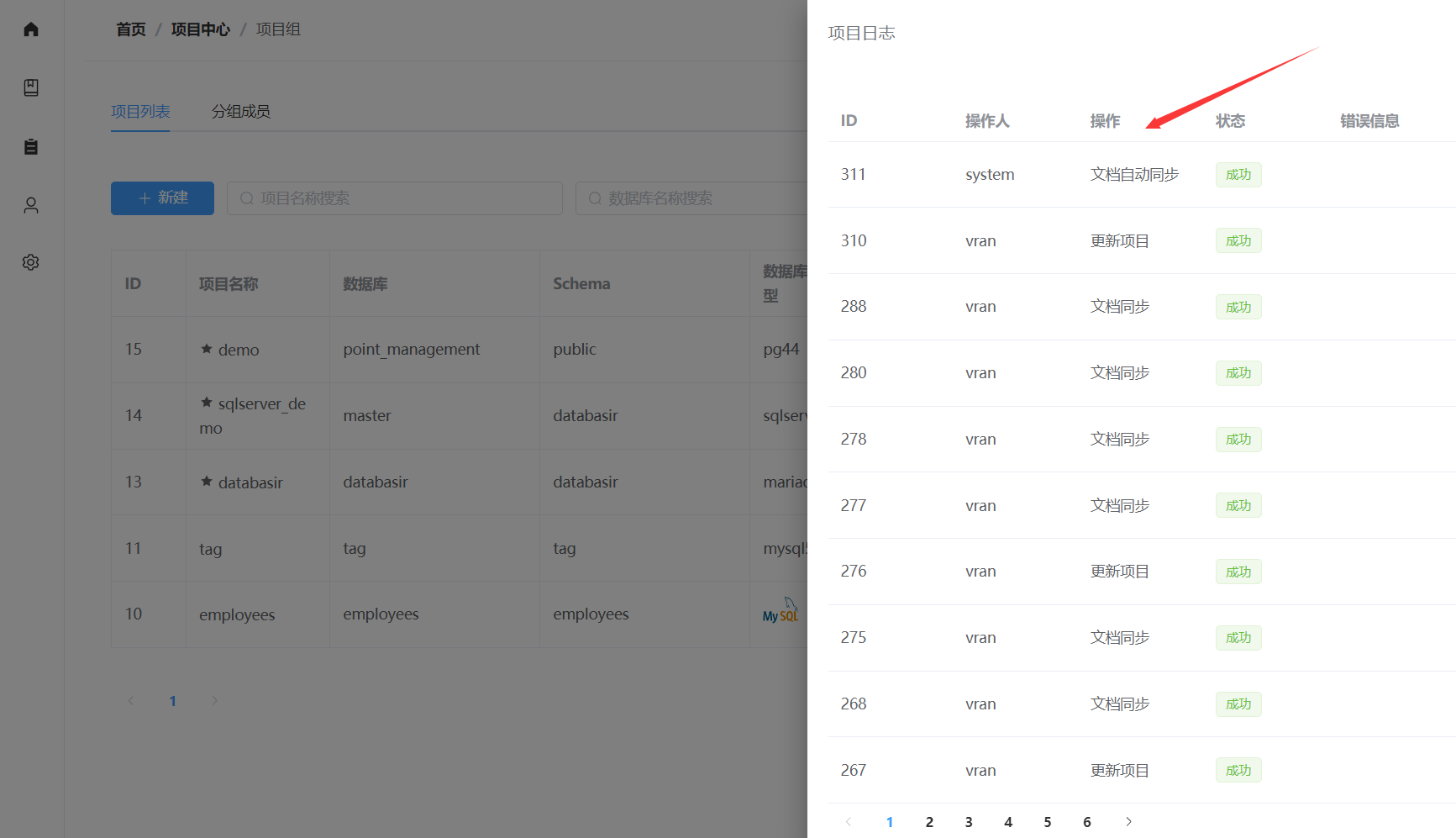
Task: Navigate to 项目中心 in breadcrumb
Action: (x=200, y=29)
